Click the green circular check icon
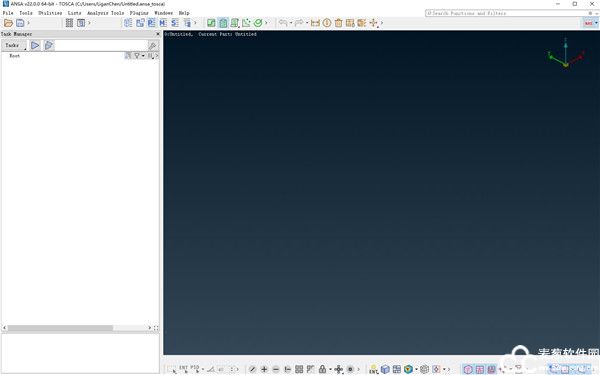The width and height of the screenshot is (600, 375). 258,23
